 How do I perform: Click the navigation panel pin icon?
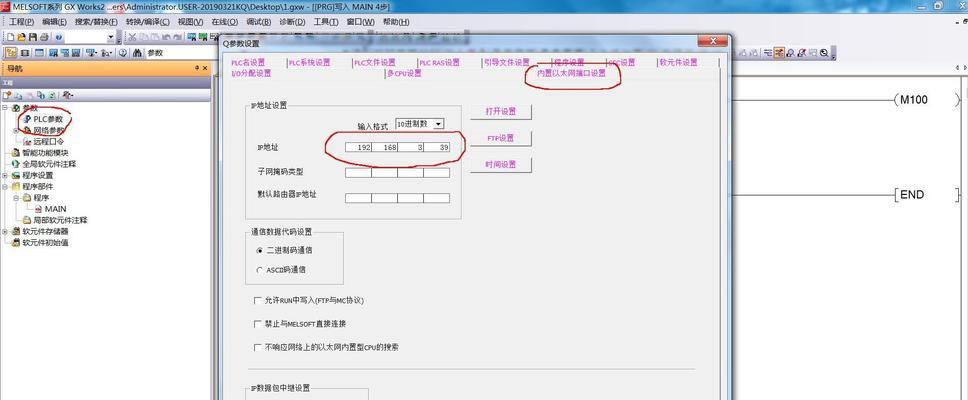tap(197, 68)
